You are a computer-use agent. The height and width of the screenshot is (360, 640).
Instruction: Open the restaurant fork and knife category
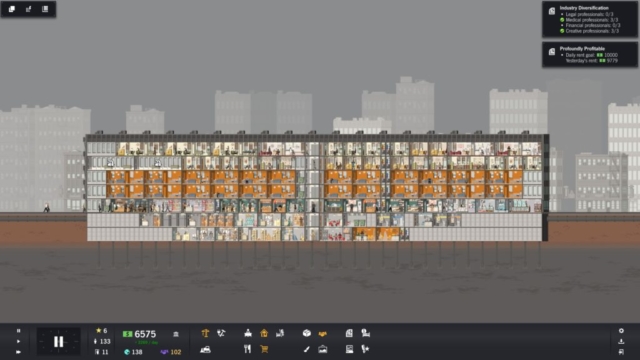coord(247,349)
